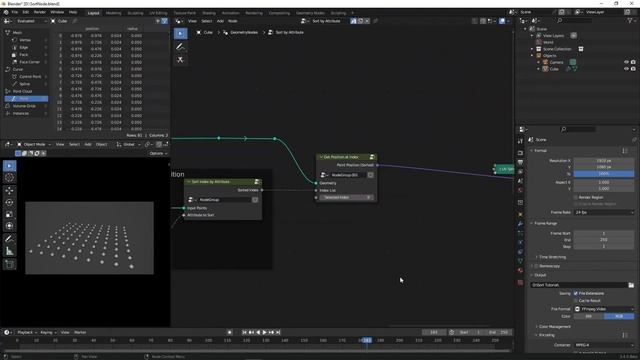The image size is (640, 360).
Task: Click the Resolution percentage slider
Action: pos(604,174)
